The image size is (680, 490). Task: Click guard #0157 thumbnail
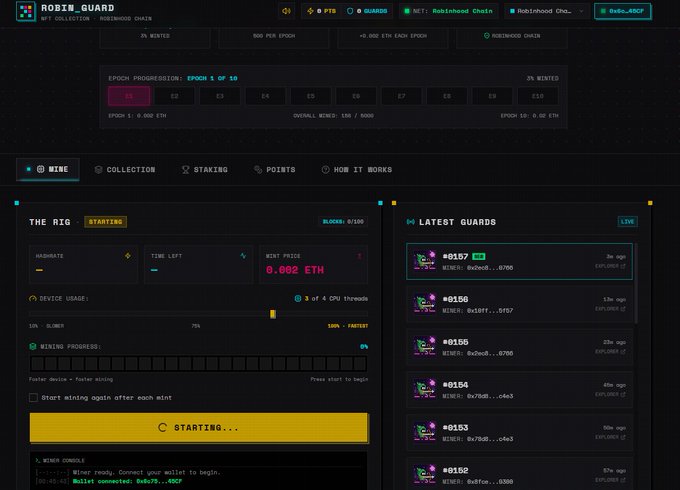(425, 261)
